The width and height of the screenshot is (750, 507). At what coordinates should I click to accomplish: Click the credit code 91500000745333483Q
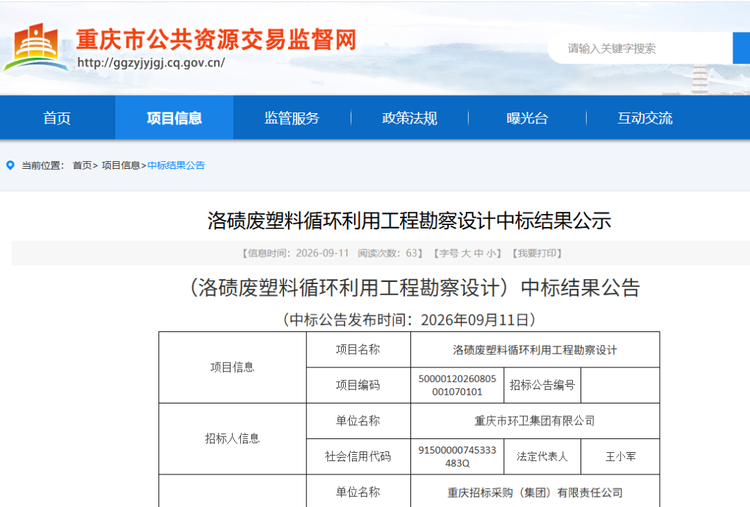457,457
